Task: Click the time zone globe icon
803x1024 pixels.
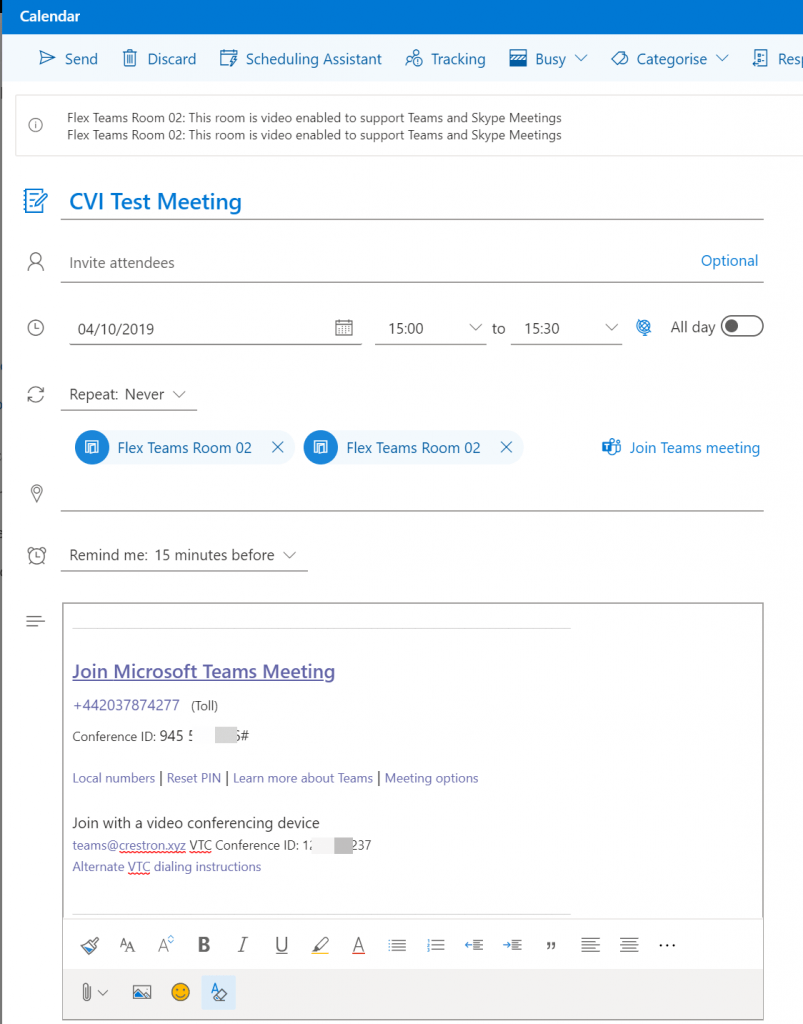Action: tap(644, 327)
